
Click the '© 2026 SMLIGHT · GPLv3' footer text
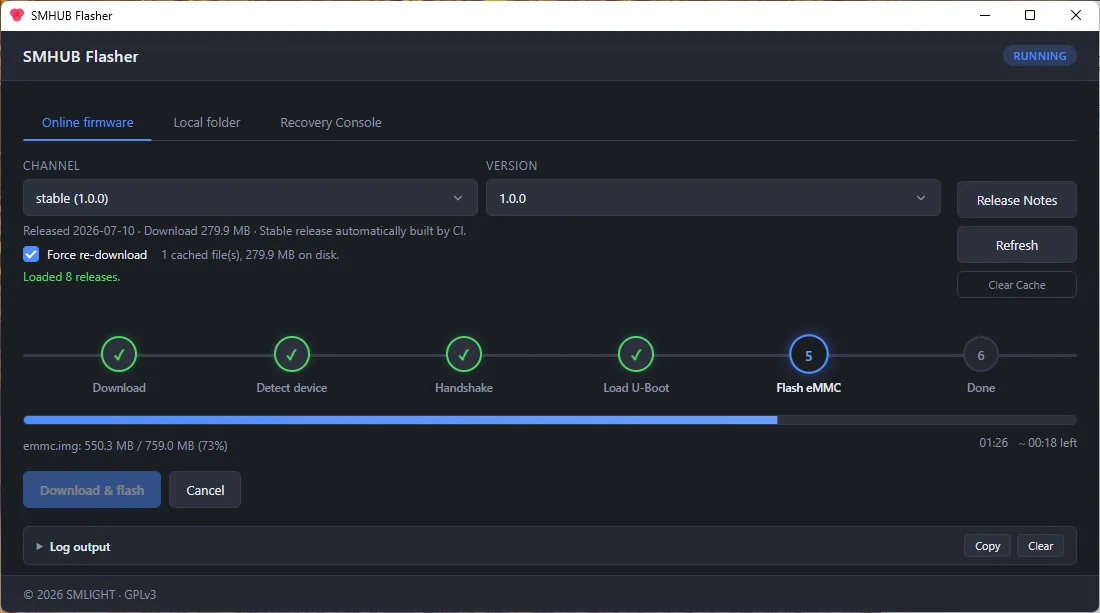pyautogui.click(x=90, y=594)
